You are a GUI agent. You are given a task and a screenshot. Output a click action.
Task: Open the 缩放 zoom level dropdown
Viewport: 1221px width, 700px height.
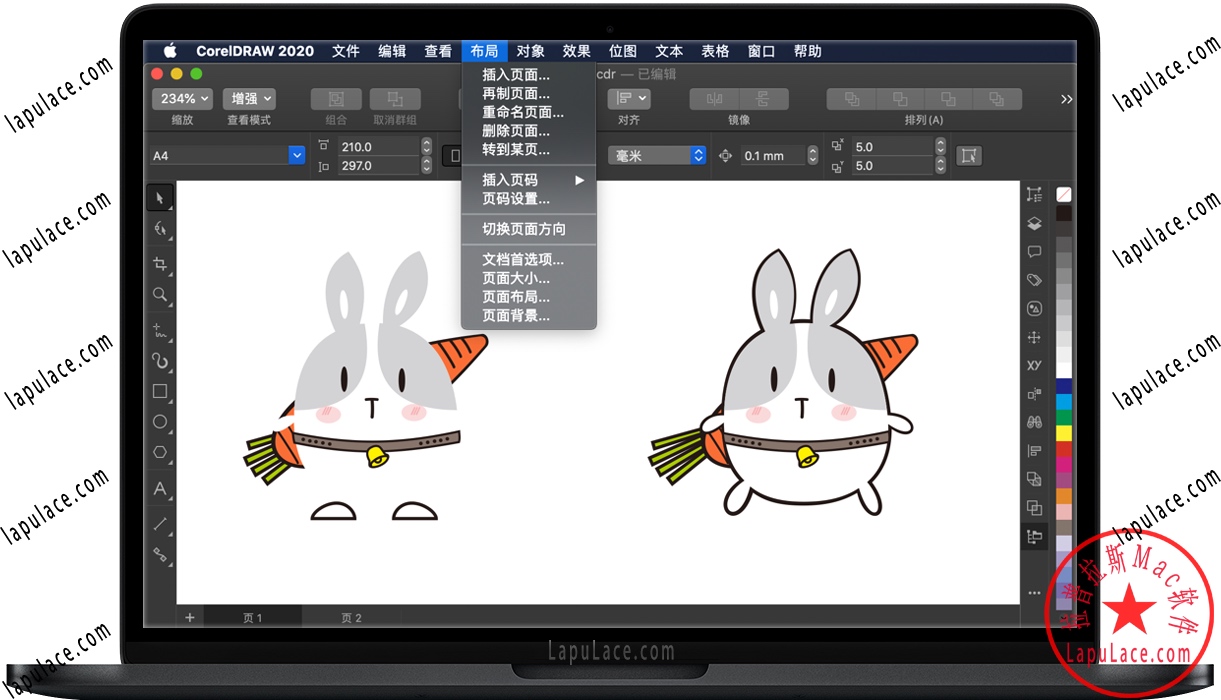[181, 98]
